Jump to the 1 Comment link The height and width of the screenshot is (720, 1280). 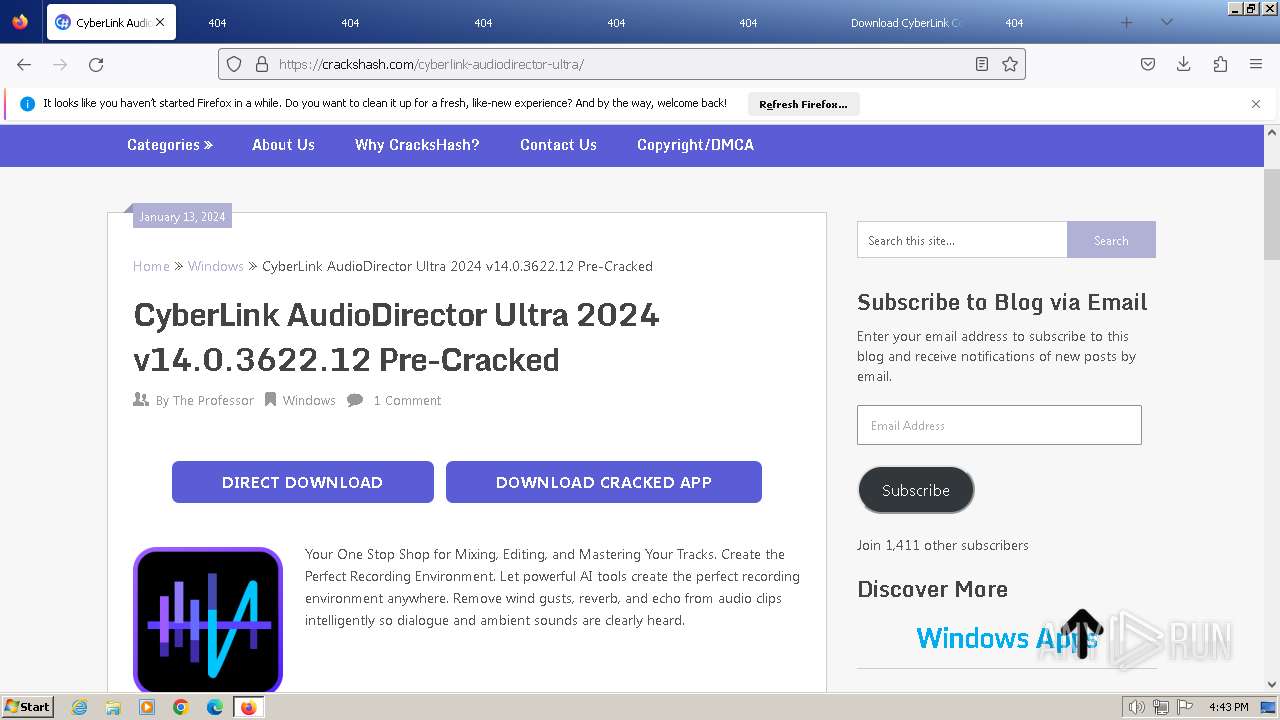407,400
